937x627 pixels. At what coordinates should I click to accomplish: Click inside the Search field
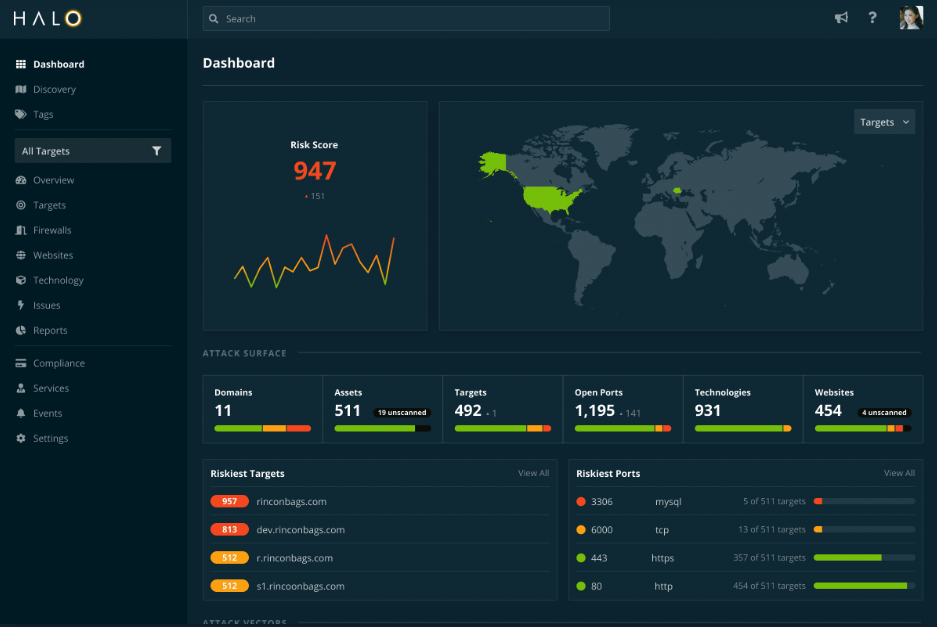(405, 18)
